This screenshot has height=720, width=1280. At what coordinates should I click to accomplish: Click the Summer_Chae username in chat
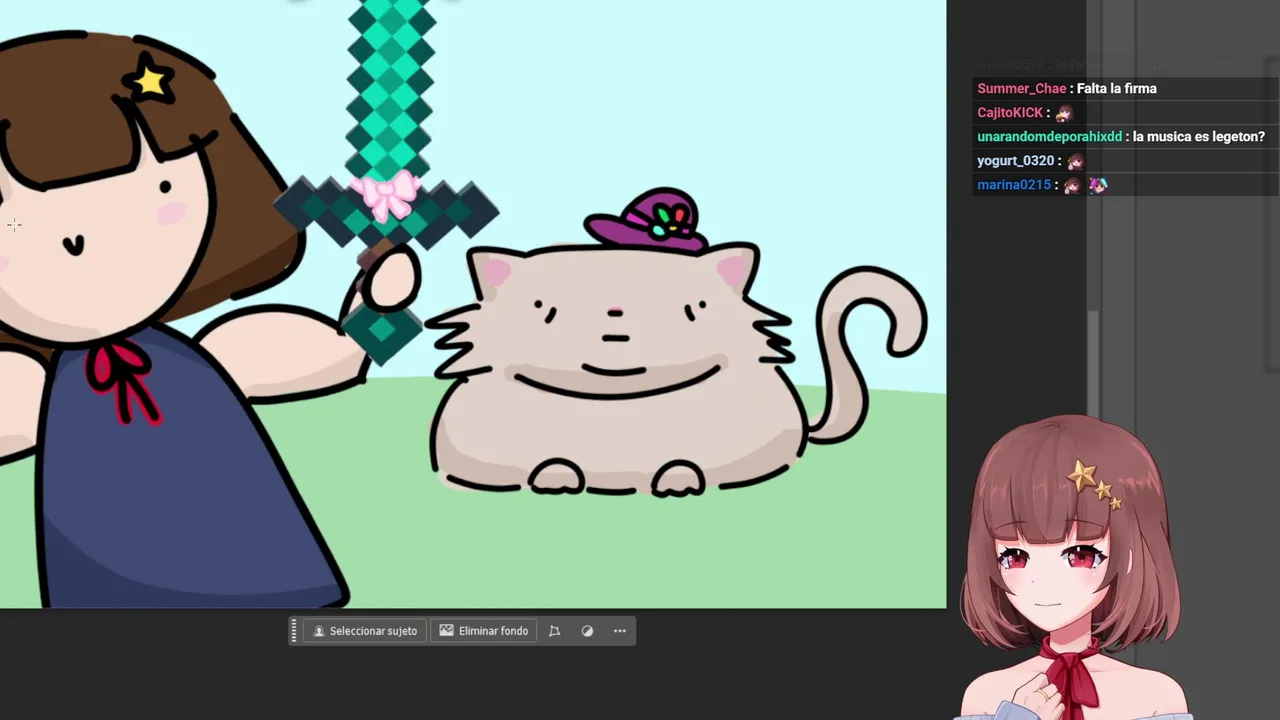(1022, 89)
